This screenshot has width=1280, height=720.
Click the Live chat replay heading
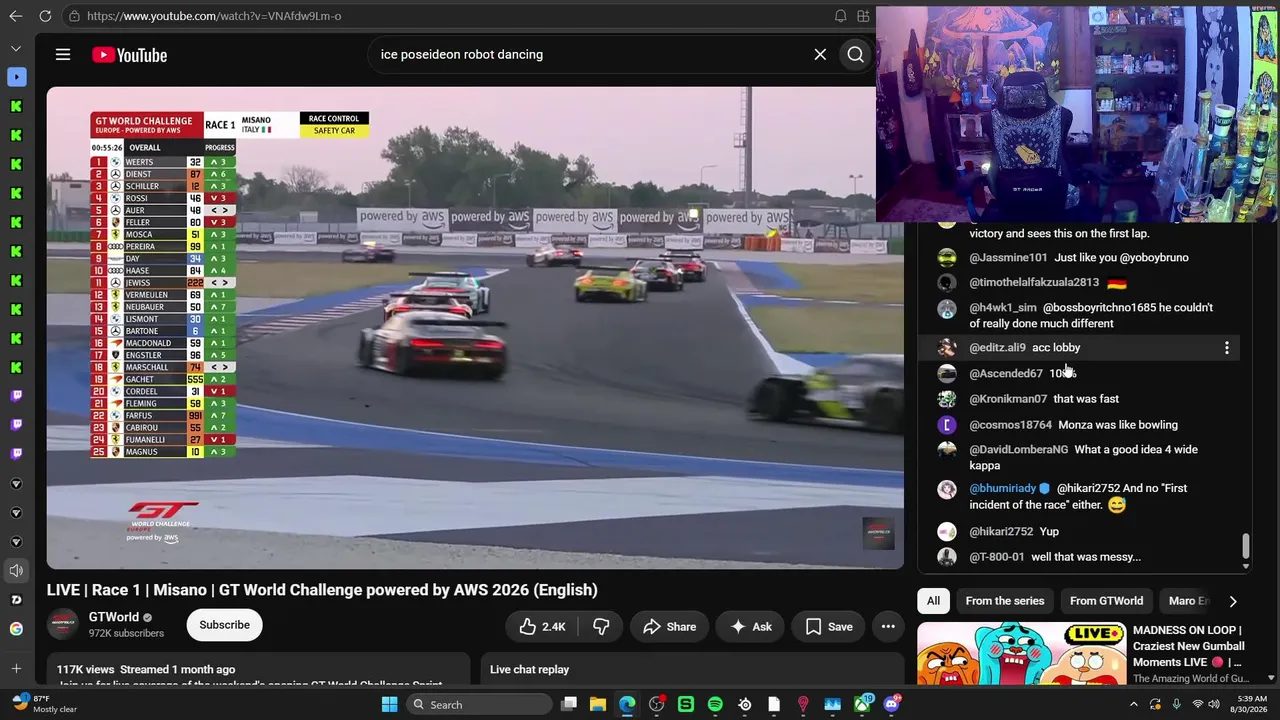pyautogui.click(x=530, y=670)
